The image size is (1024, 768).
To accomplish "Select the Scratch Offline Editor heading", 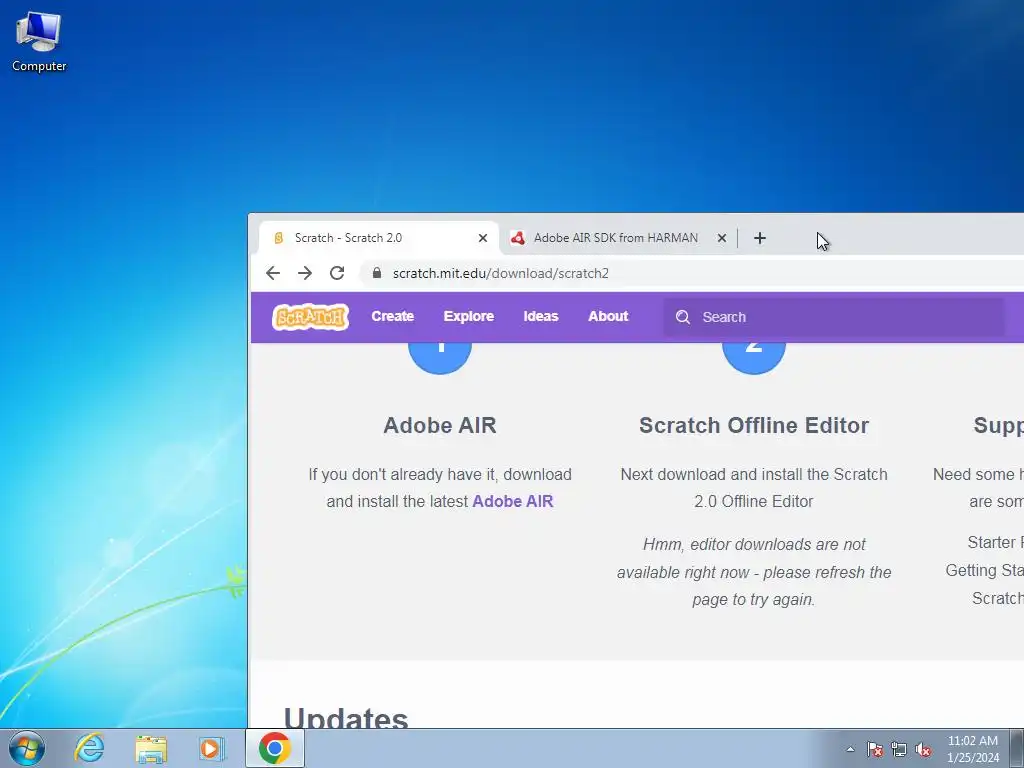I will point(754,425).
